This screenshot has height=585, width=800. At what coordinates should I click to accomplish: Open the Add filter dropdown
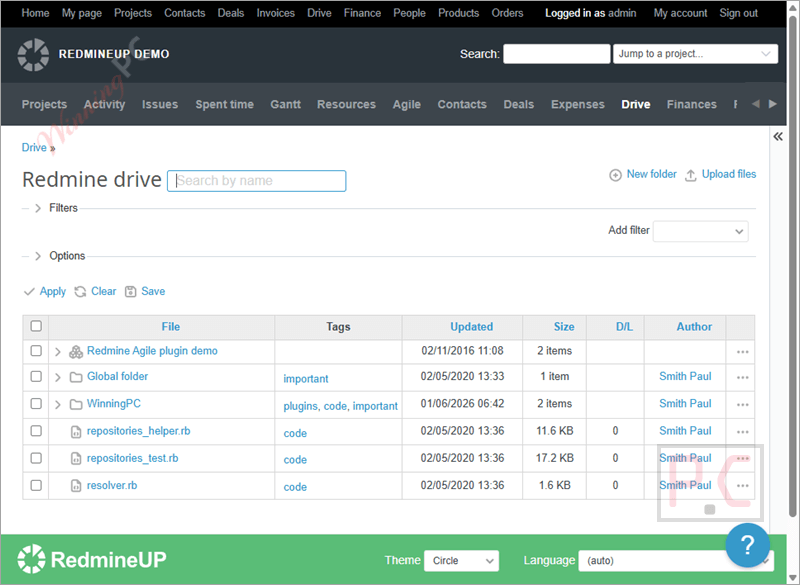click(x=701, y=231)
